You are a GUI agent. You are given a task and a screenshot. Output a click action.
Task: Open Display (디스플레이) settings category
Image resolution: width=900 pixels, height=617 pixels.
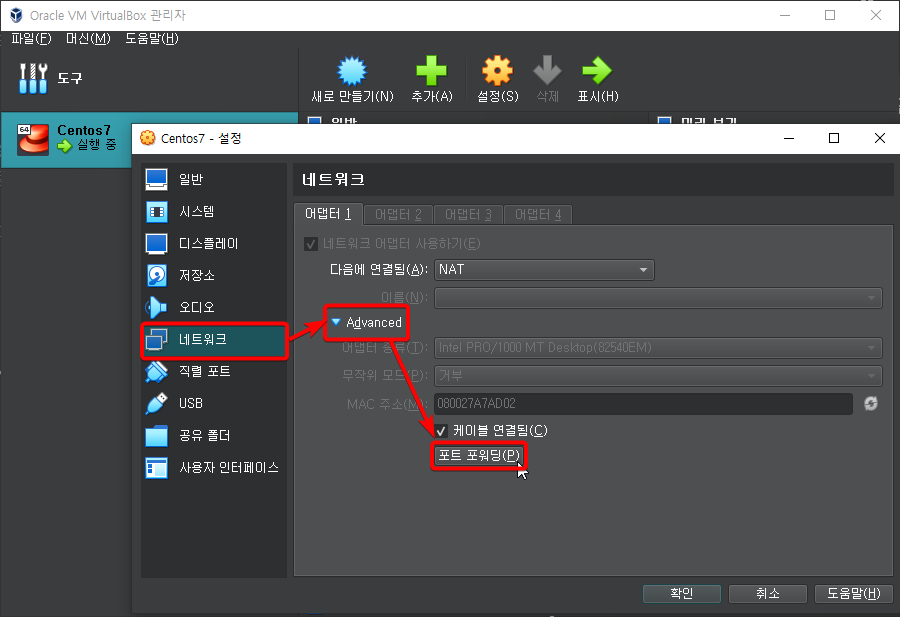click(214, 243)
